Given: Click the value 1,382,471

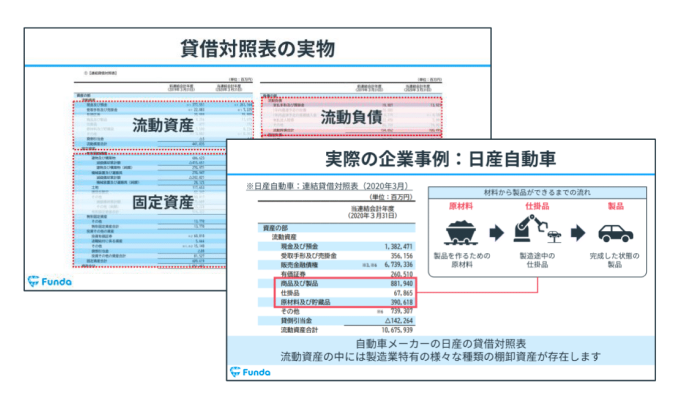Looking at the screenshot, I should click(x=398, y=247).
